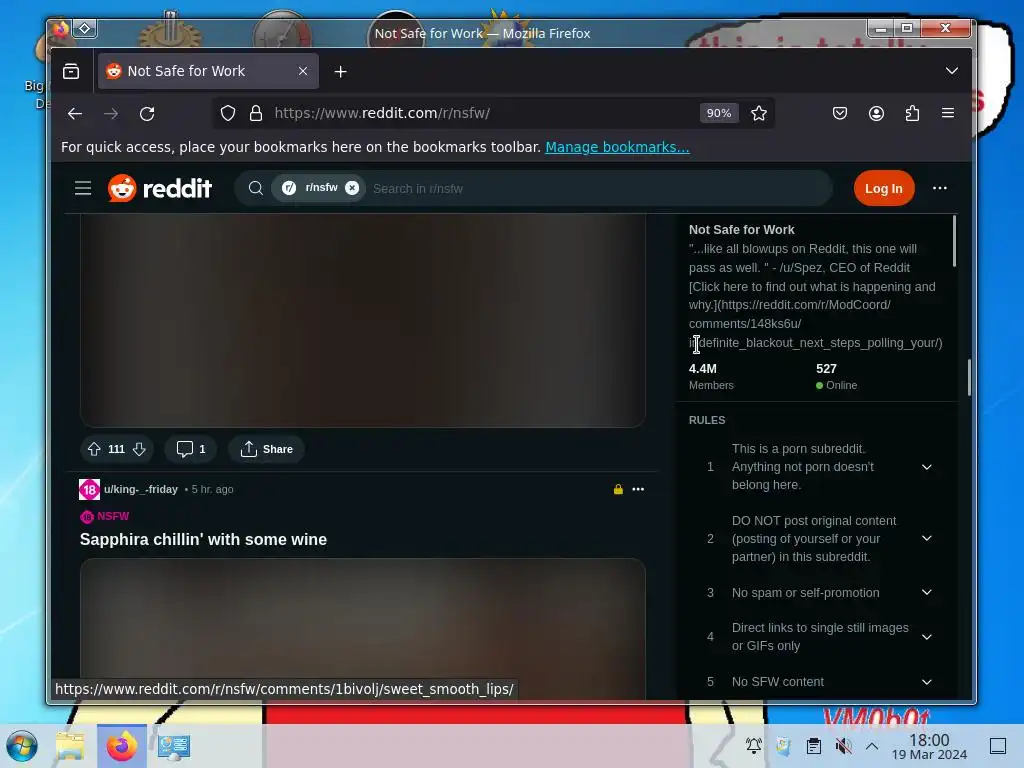This screenshot has width=1024, height=768.
Task: Click the 90% zoom level indicator
Action: [719, 113]
